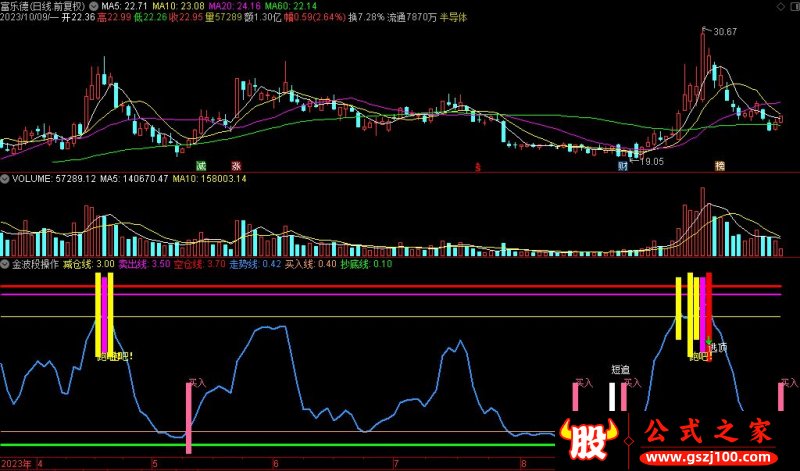The image size is (800, 471).
Task: Click month 5 on the time axis
Action: (155, 464)
